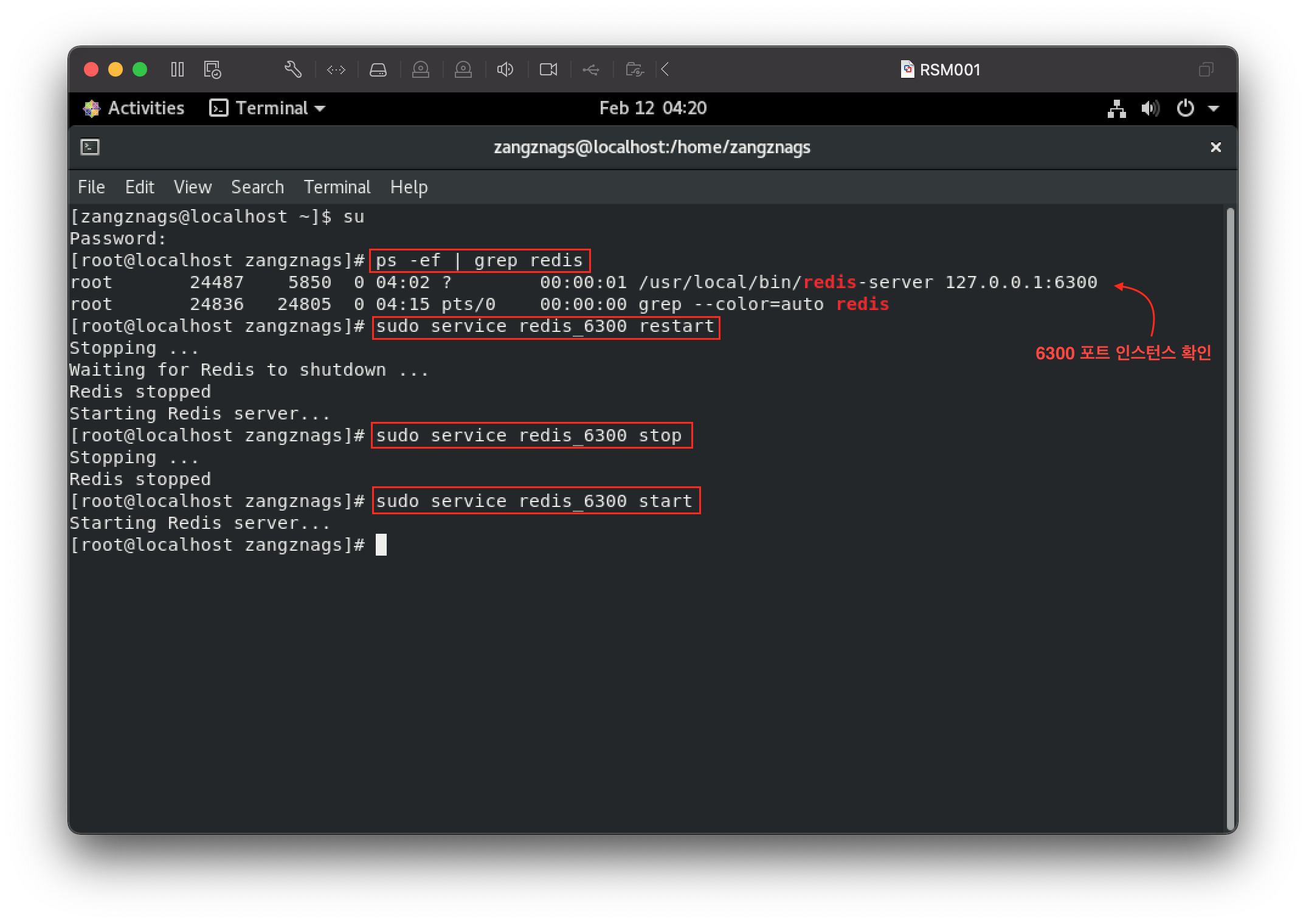Open the Edit menu

139,187
